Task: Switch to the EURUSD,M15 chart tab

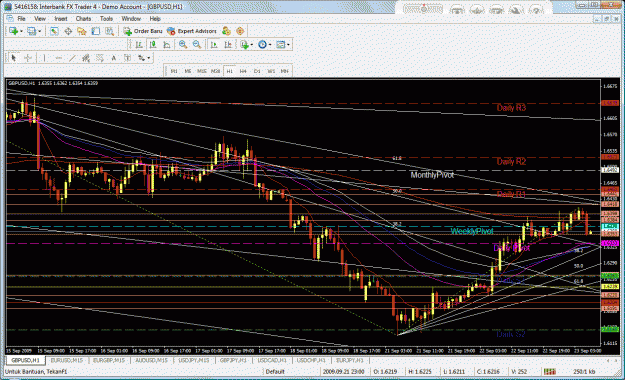Action: point(67,360)
